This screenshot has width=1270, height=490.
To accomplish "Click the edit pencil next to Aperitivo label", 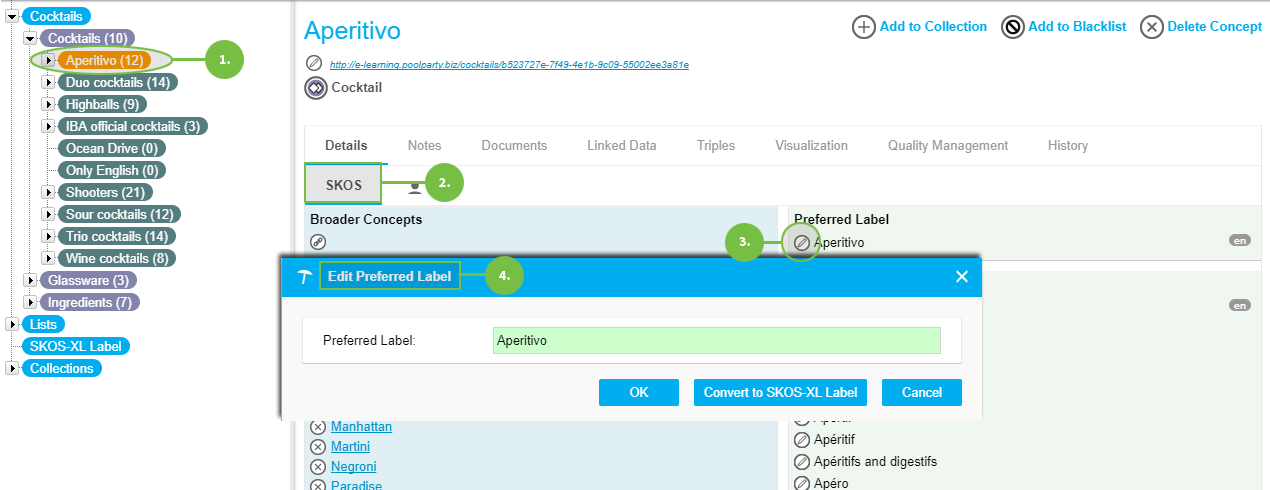I will point(802,242).
